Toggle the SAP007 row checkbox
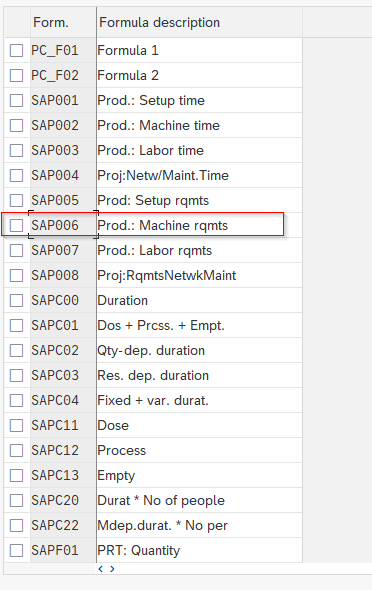 [16, 250]
